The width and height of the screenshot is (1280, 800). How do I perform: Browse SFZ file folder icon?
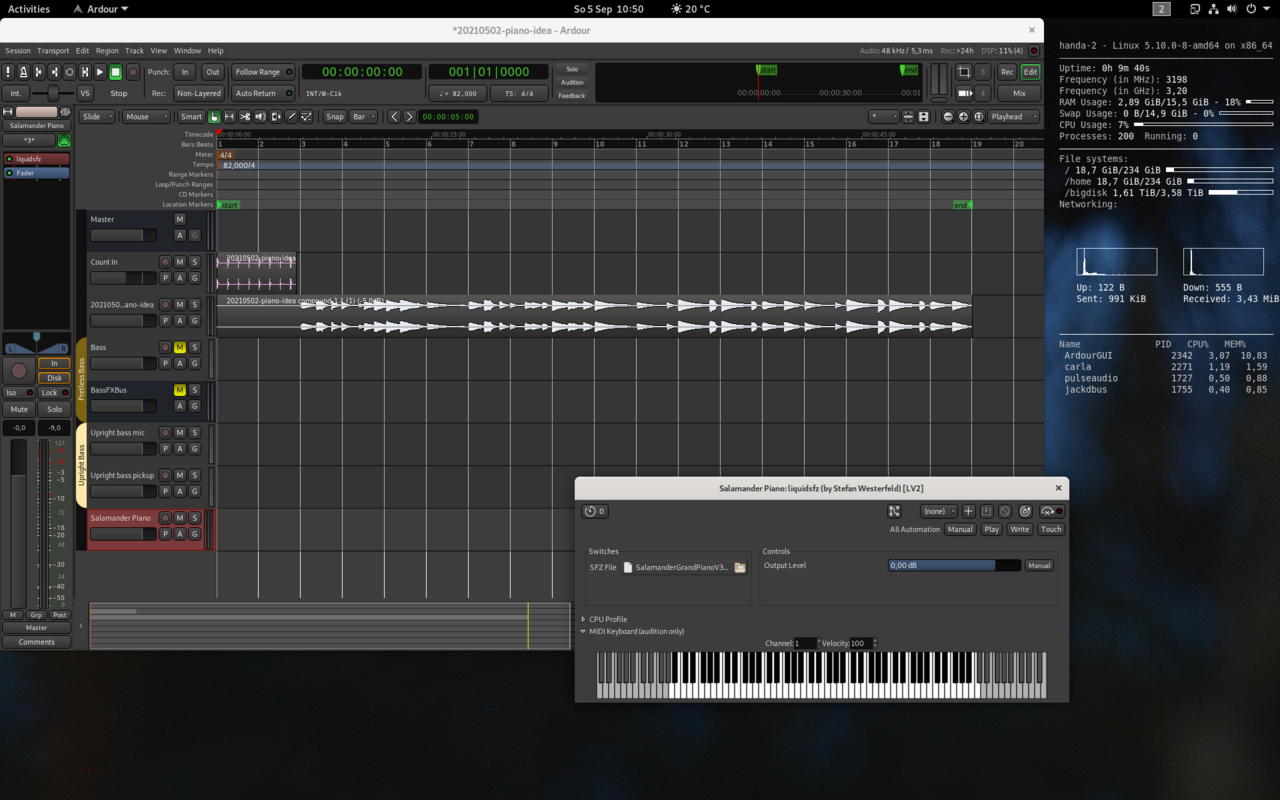click(x=740, y=567)
